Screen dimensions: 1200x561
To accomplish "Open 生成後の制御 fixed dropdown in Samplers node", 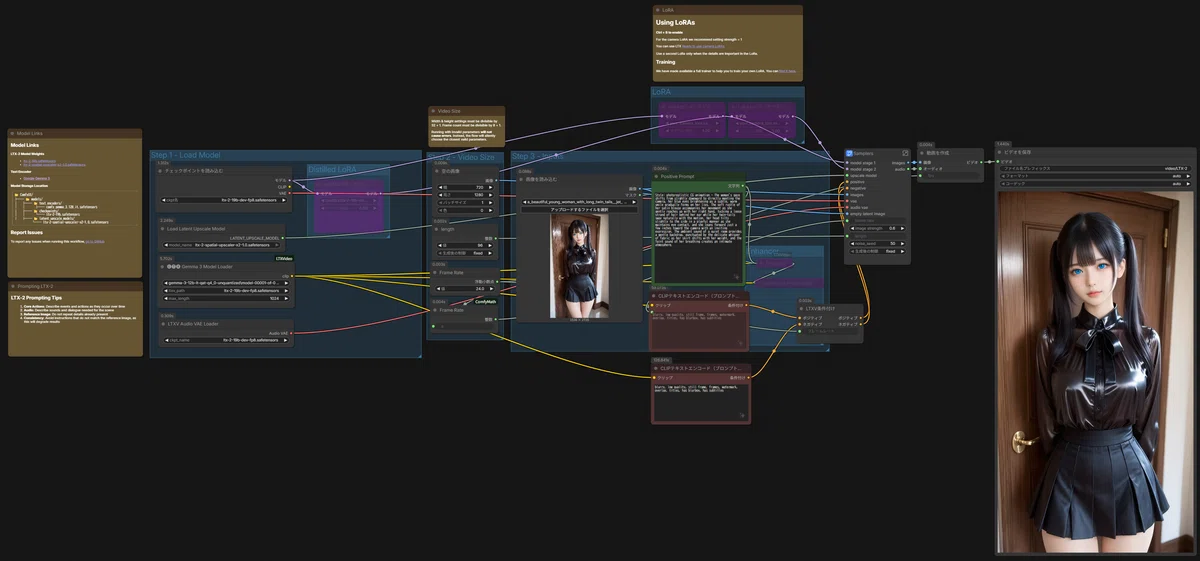I will tap(878, 251).
